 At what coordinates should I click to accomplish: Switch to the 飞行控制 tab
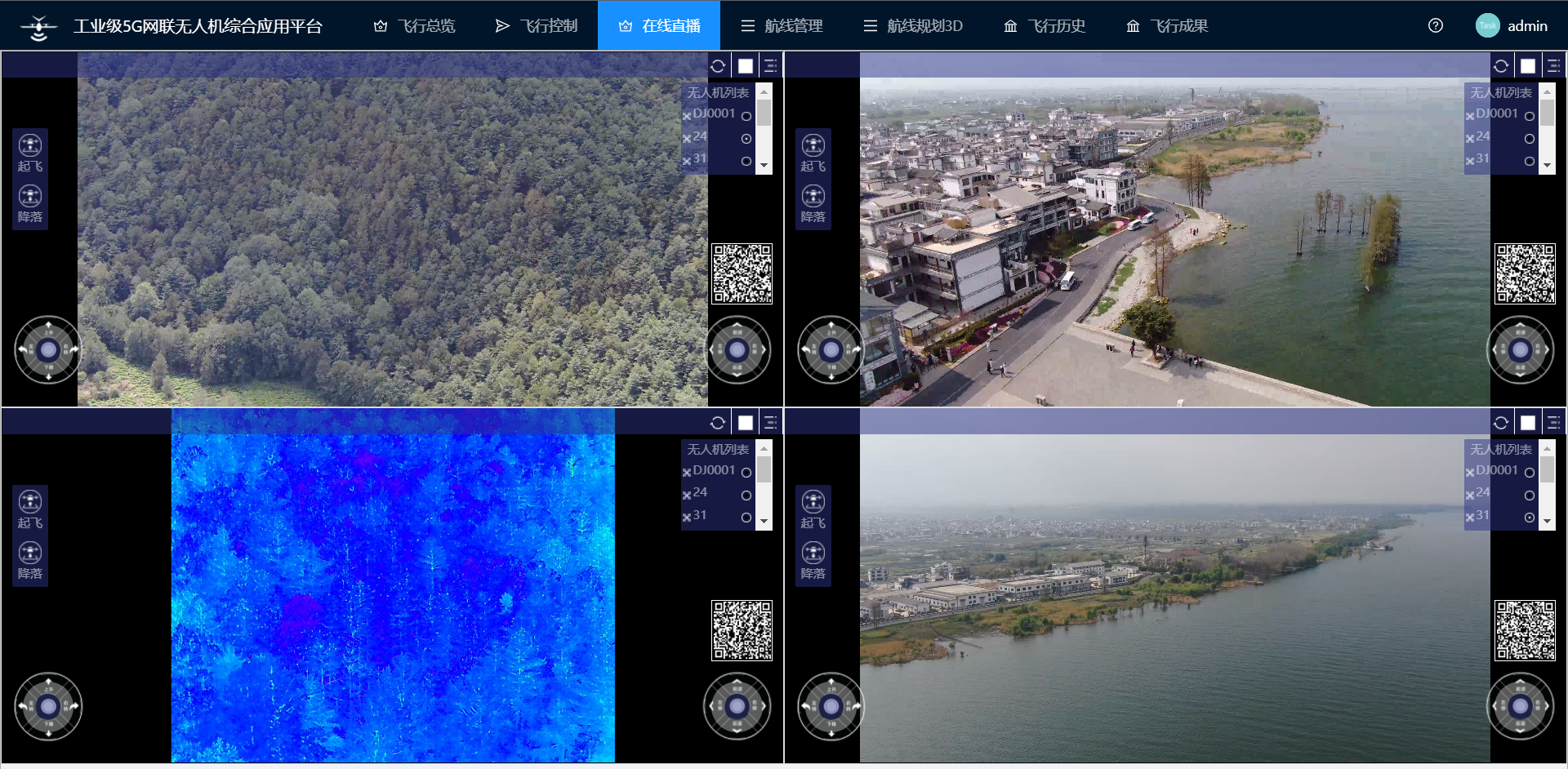click(x=536, y=26)
